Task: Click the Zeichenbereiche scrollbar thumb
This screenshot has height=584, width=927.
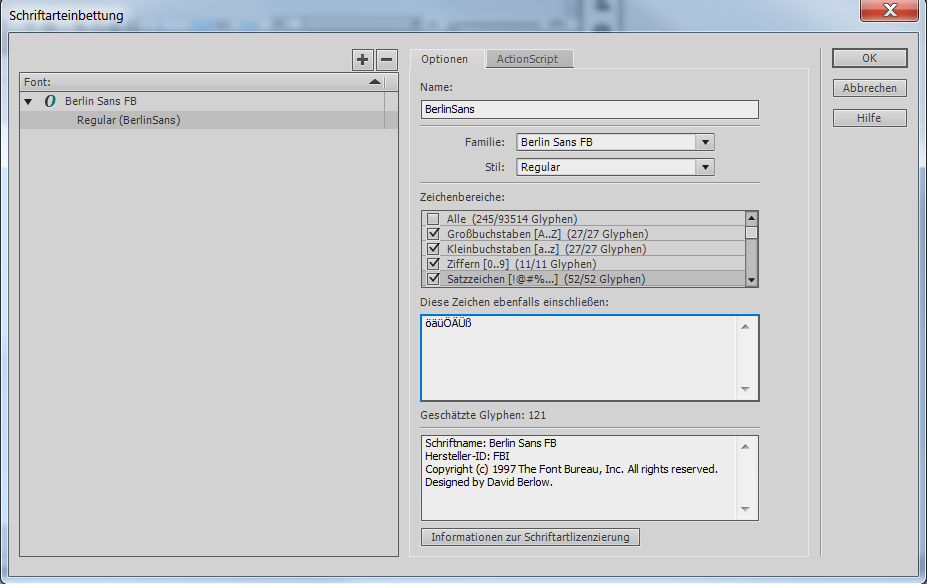Action: point(751,232)
